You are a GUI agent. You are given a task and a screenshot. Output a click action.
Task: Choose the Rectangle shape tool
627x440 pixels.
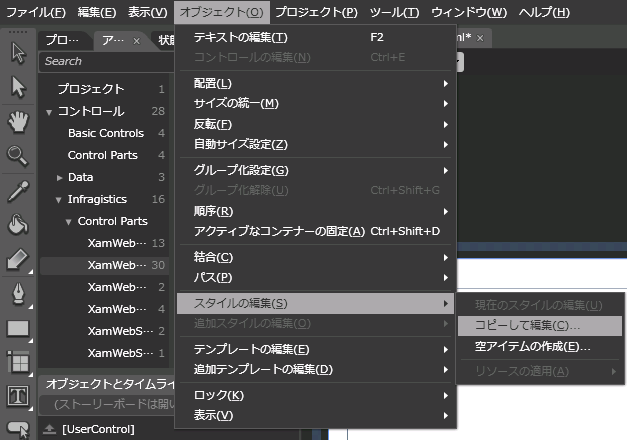pos(17,328)
